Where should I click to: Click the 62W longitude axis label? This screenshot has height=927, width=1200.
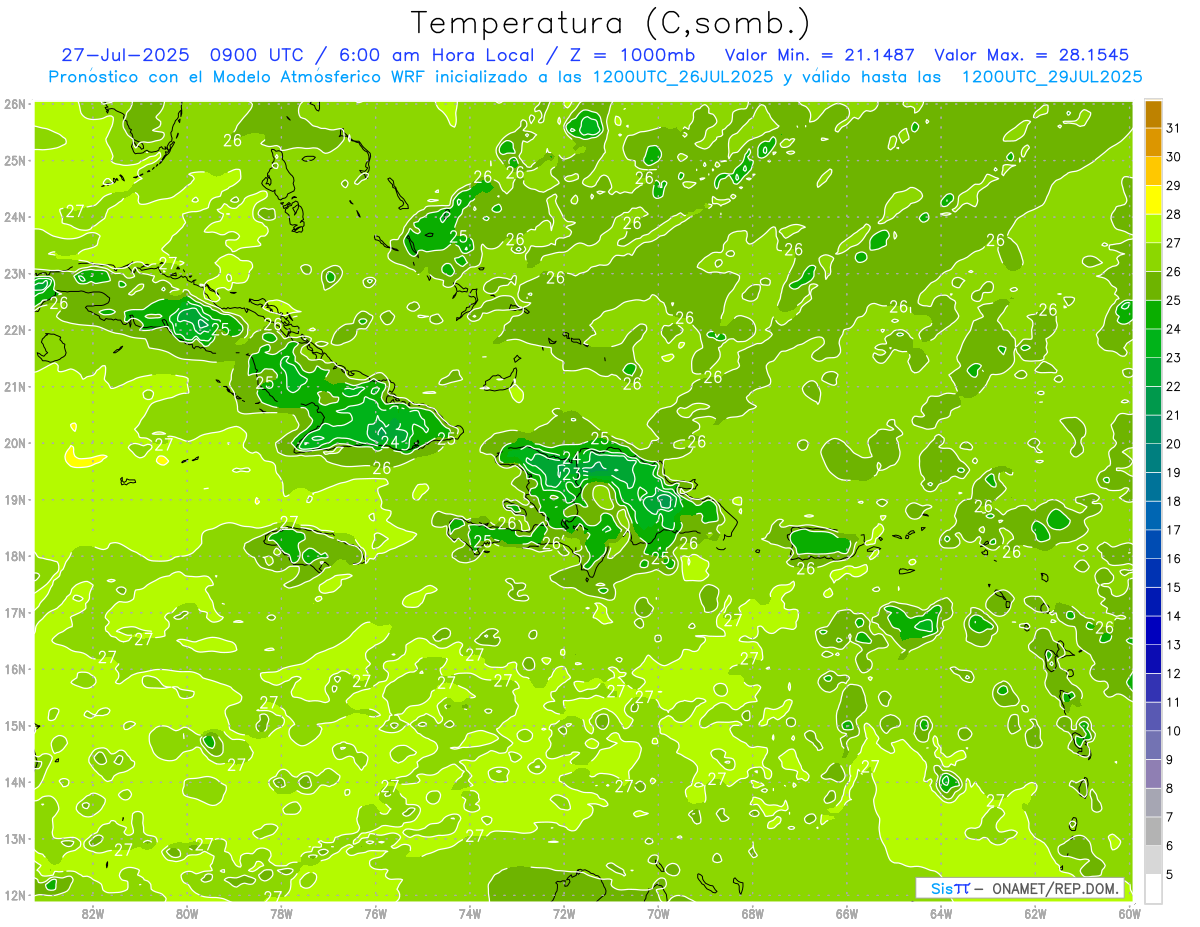[x=1036, y=913]
